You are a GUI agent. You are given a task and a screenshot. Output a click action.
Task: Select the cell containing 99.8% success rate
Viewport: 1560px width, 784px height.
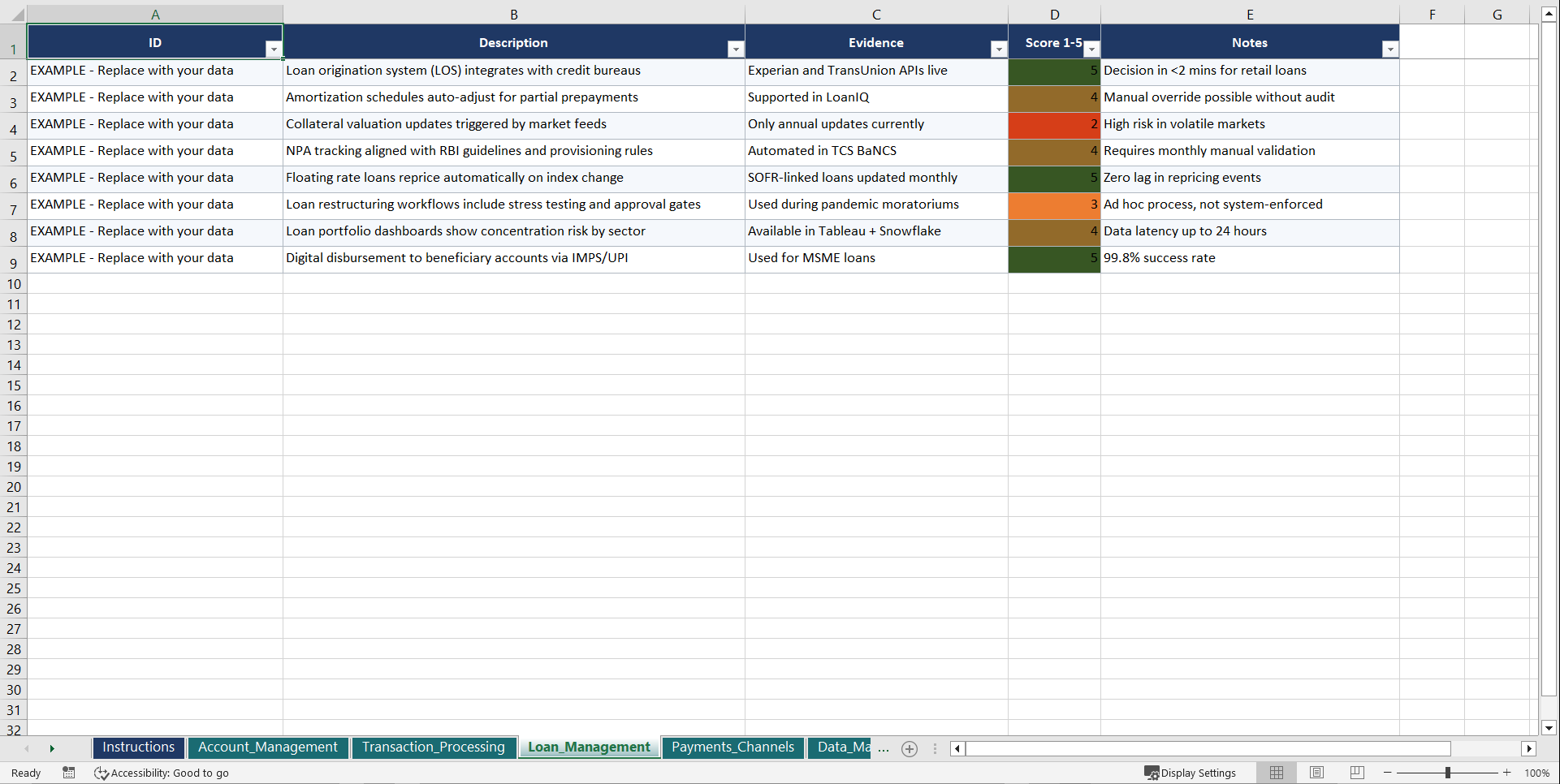tap(1249, 258)
